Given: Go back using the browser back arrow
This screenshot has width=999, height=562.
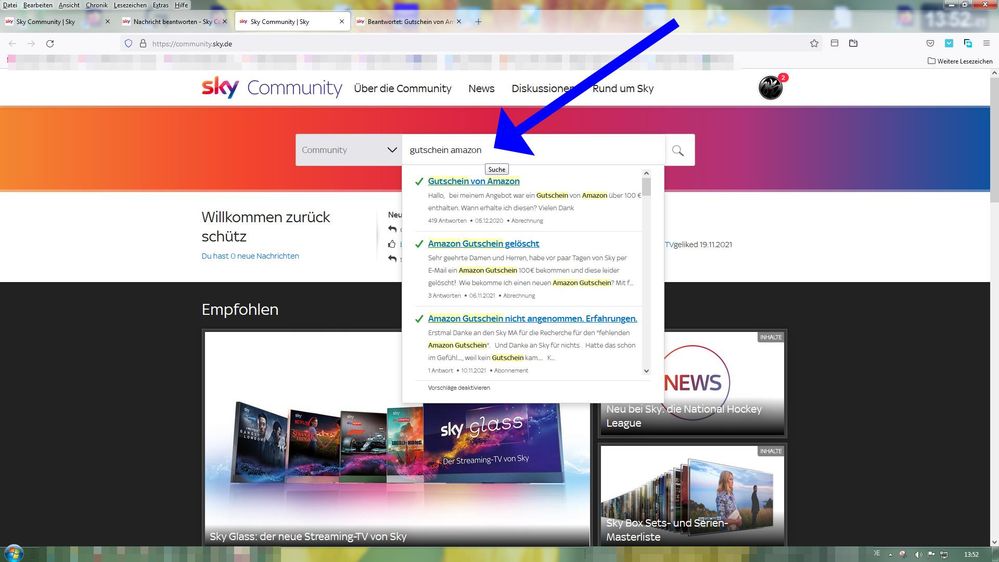Looking at the screenshot, I should pos(12,44).
